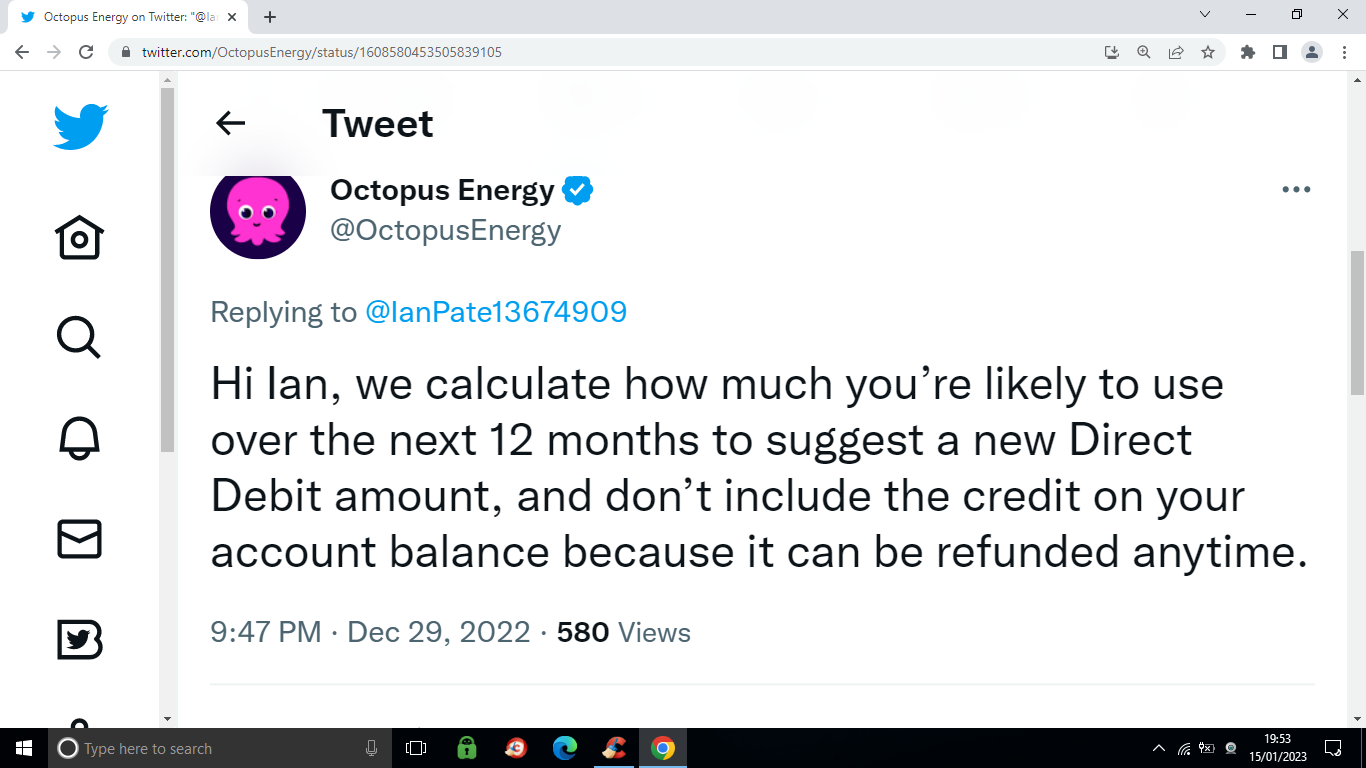Open Bookmarks icon in the Twitter sidebar
1366x768 pixels.
80,640
